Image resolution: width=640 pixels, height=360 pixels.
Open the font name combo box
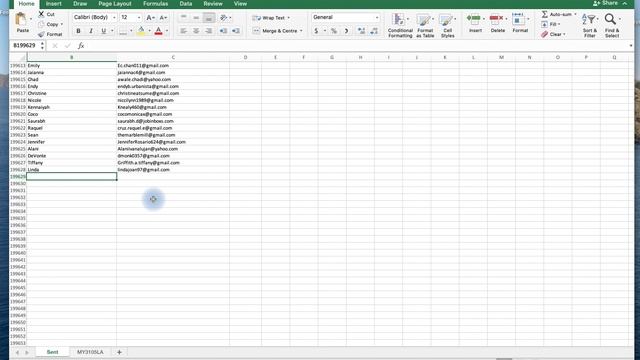point(95,18)
